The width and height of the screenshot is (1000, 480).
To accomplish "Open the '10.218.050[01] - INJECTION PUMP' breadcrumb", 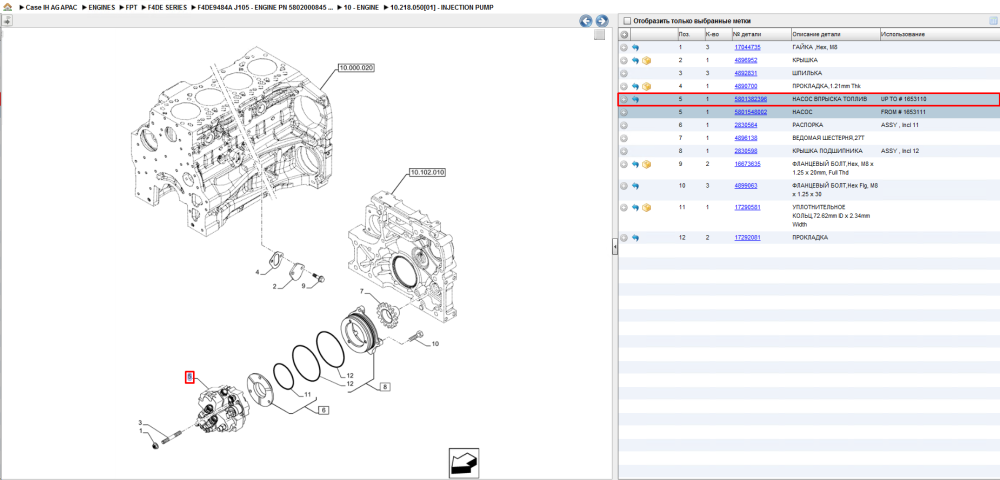I will click(441, 7).
